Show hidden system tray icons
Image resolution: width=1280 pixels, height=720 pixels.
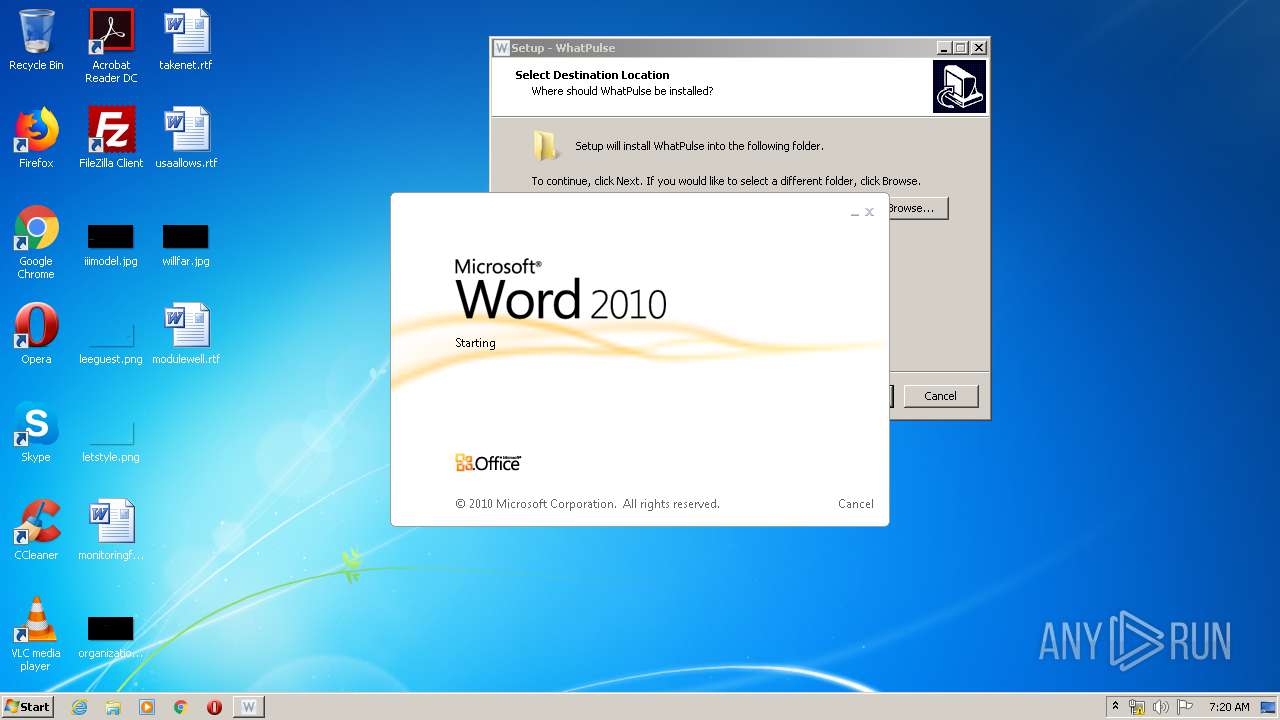pos(1115,707)
